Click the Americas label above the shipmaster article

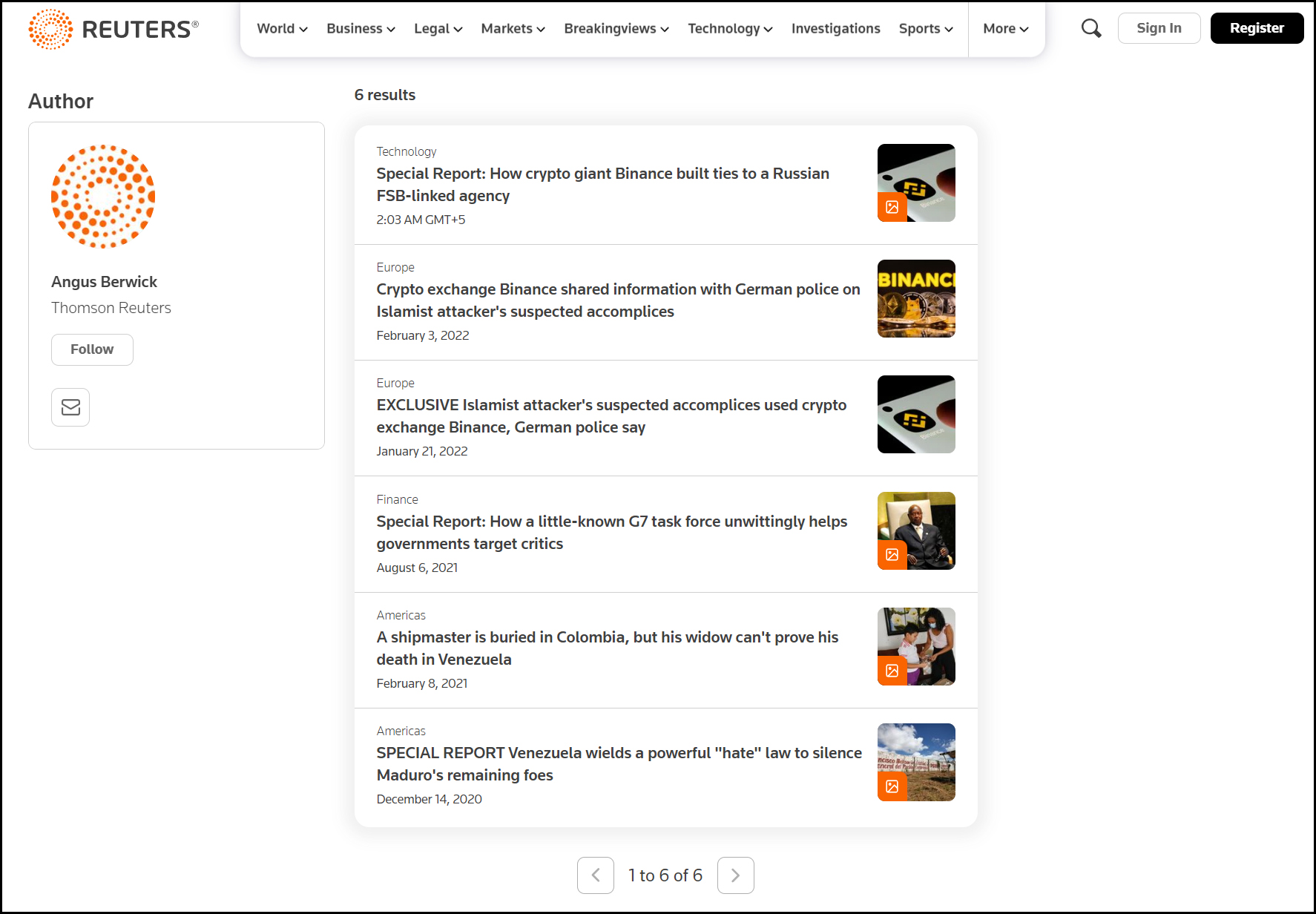point(401,615)
